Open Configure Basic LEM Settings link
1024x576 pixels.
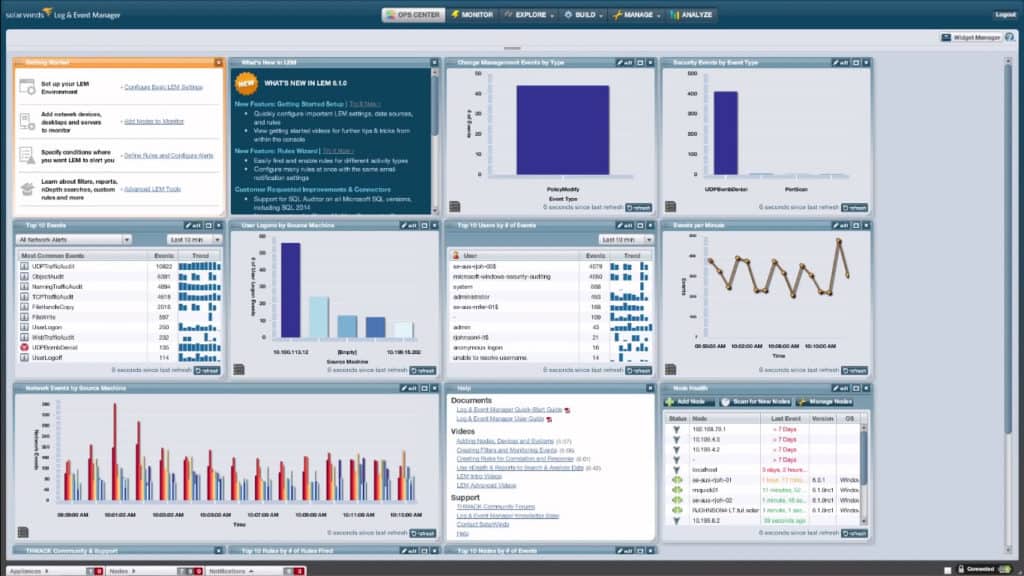[163, 87]
